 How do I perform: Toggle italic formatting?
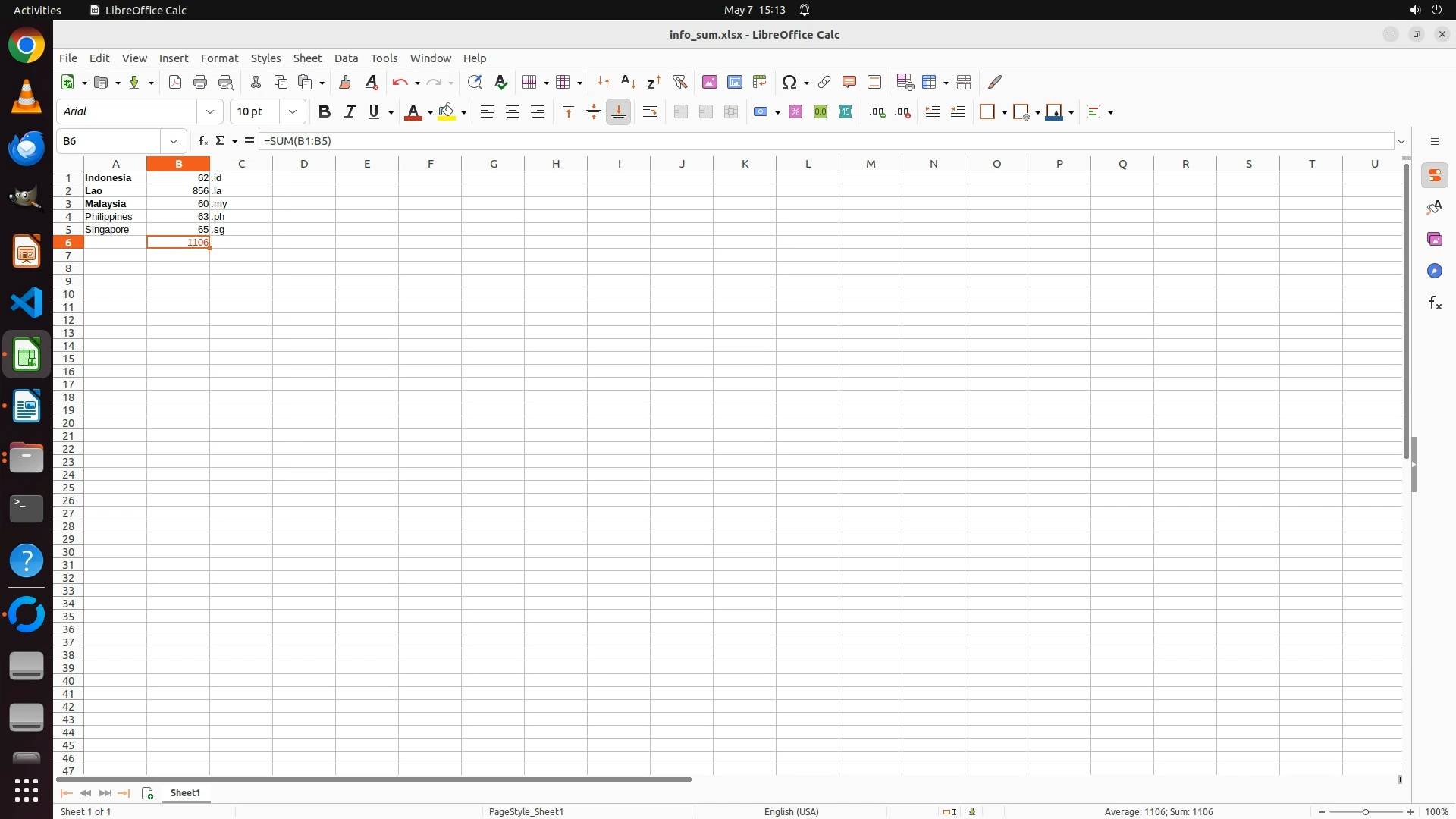[x=350, y=112]
